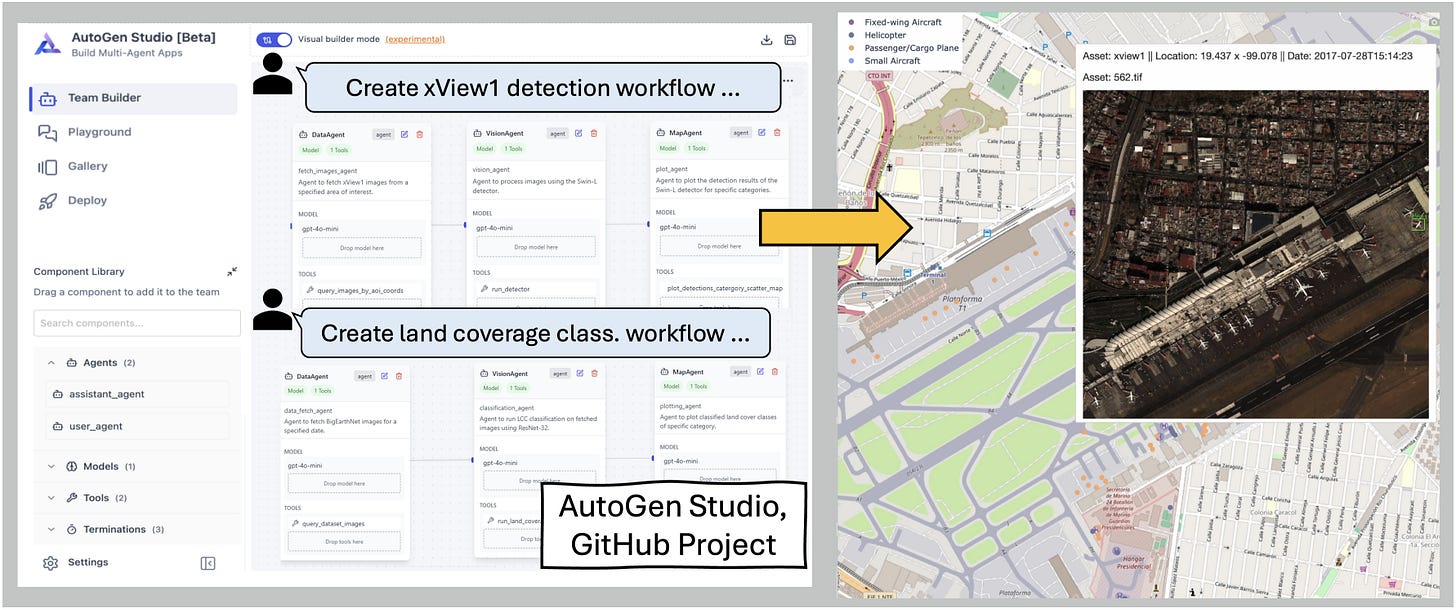
Task: Edit the classification_agent VisionAgent card
Action: 580,373
